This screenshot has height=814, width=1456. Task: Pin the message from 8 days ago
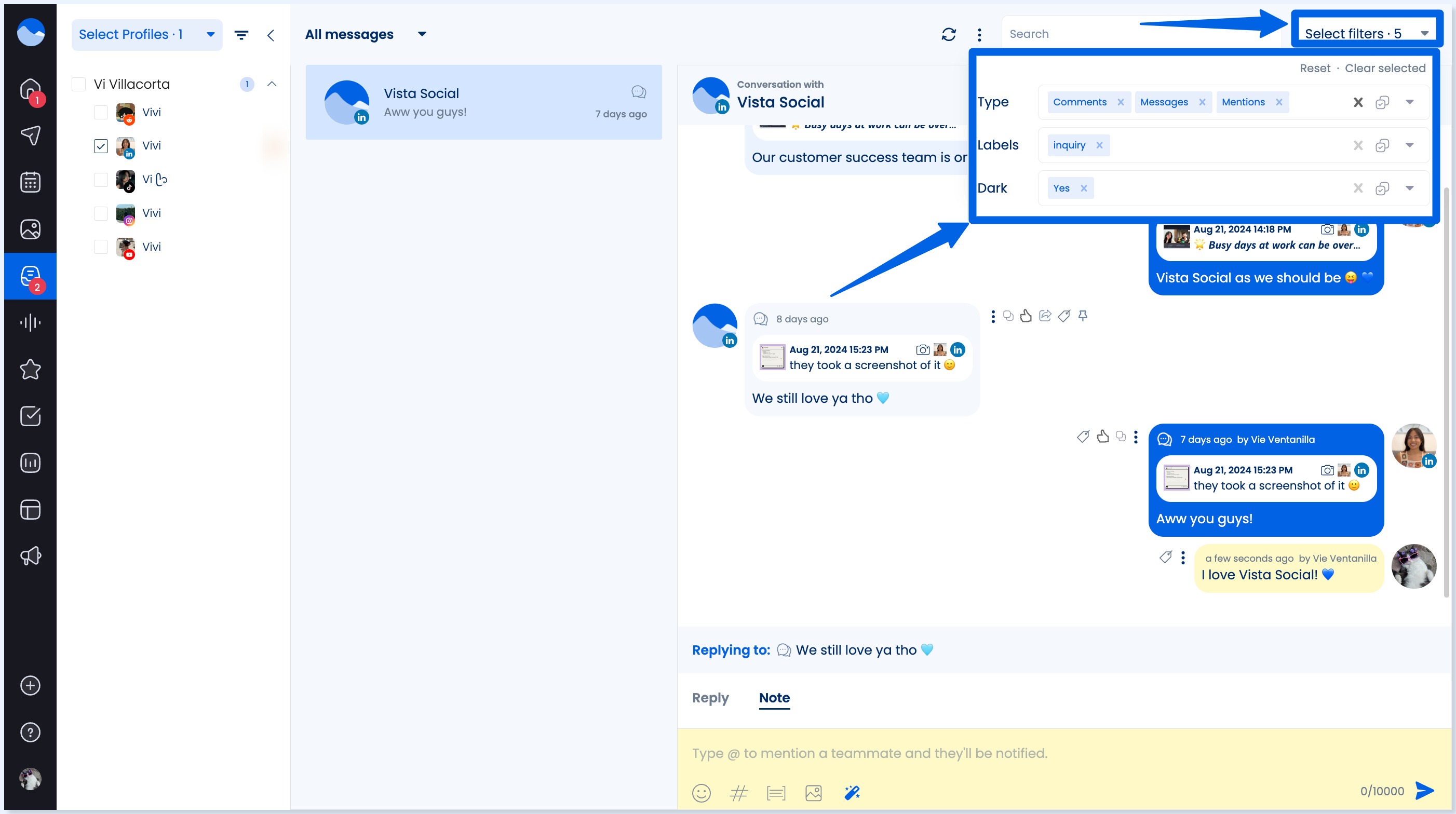point(1083,316)
